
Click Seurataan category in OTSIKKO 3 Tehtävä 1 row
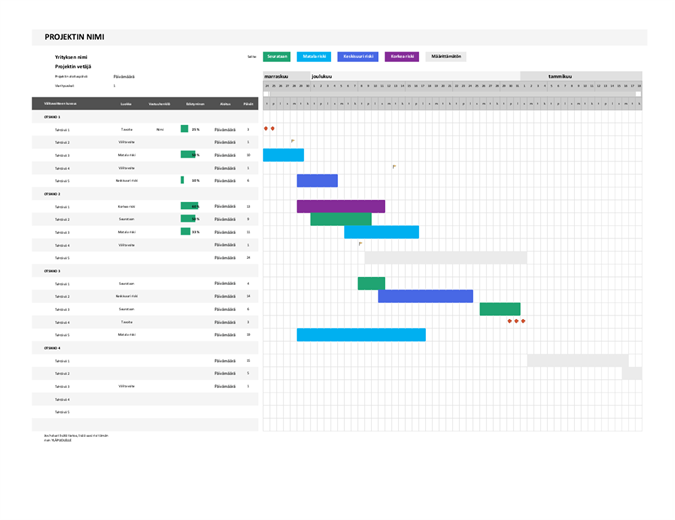(x=127, y=284)
